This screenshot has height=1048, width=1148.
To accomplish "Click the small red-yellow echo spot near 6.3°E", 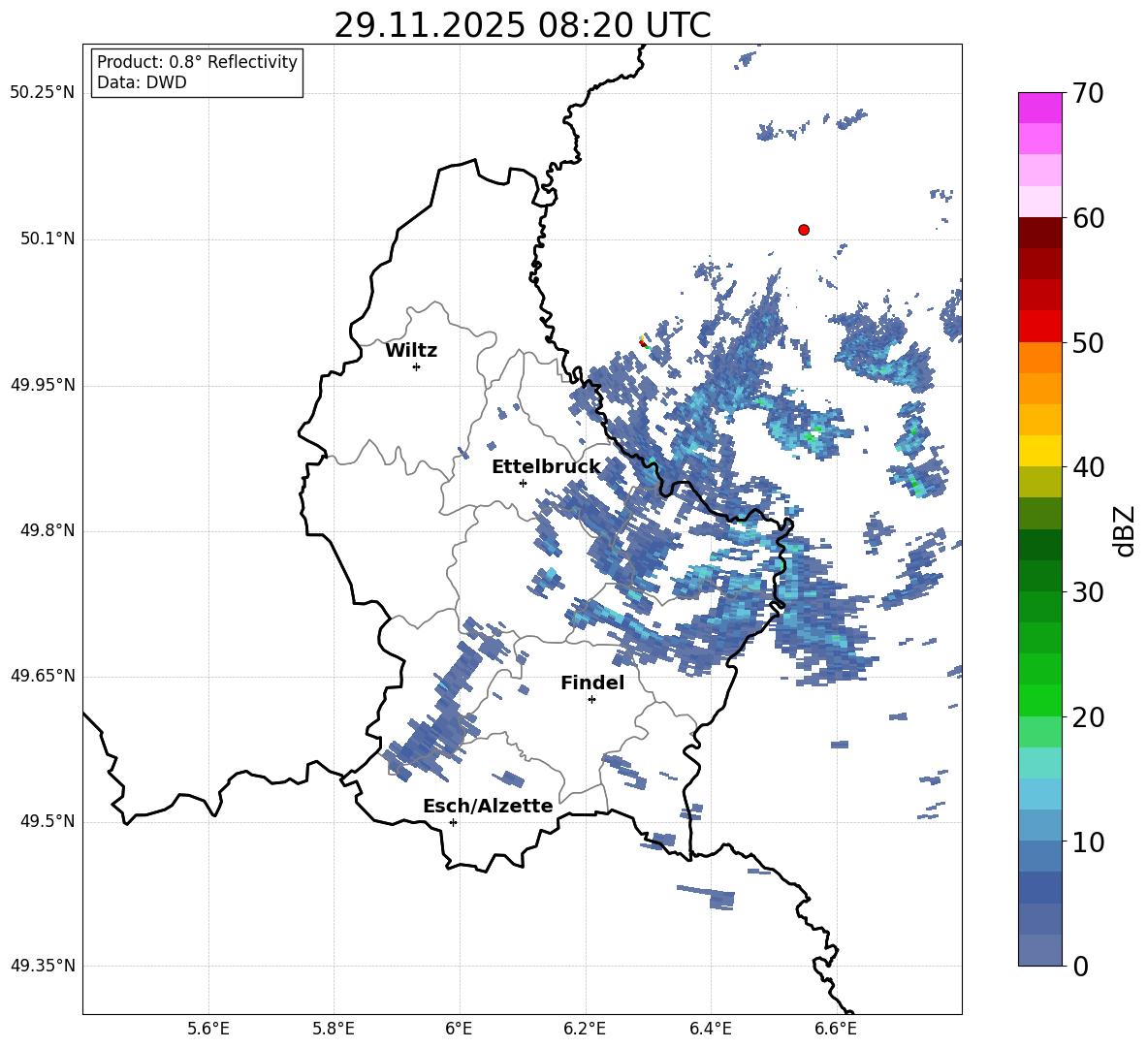I will (x=644, y=341).
